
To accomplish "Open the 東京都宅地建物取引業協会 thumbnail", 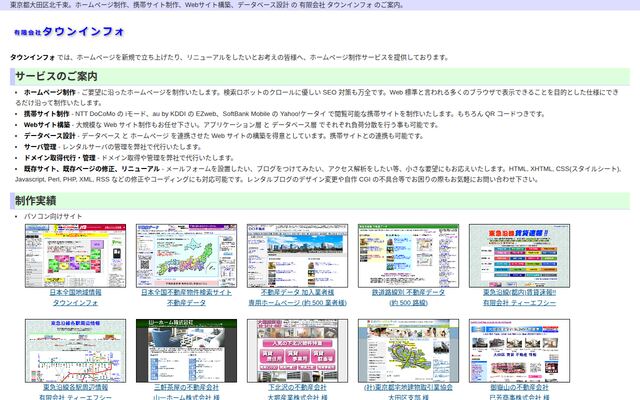I will pyautogui.click(x=409, y=351).
